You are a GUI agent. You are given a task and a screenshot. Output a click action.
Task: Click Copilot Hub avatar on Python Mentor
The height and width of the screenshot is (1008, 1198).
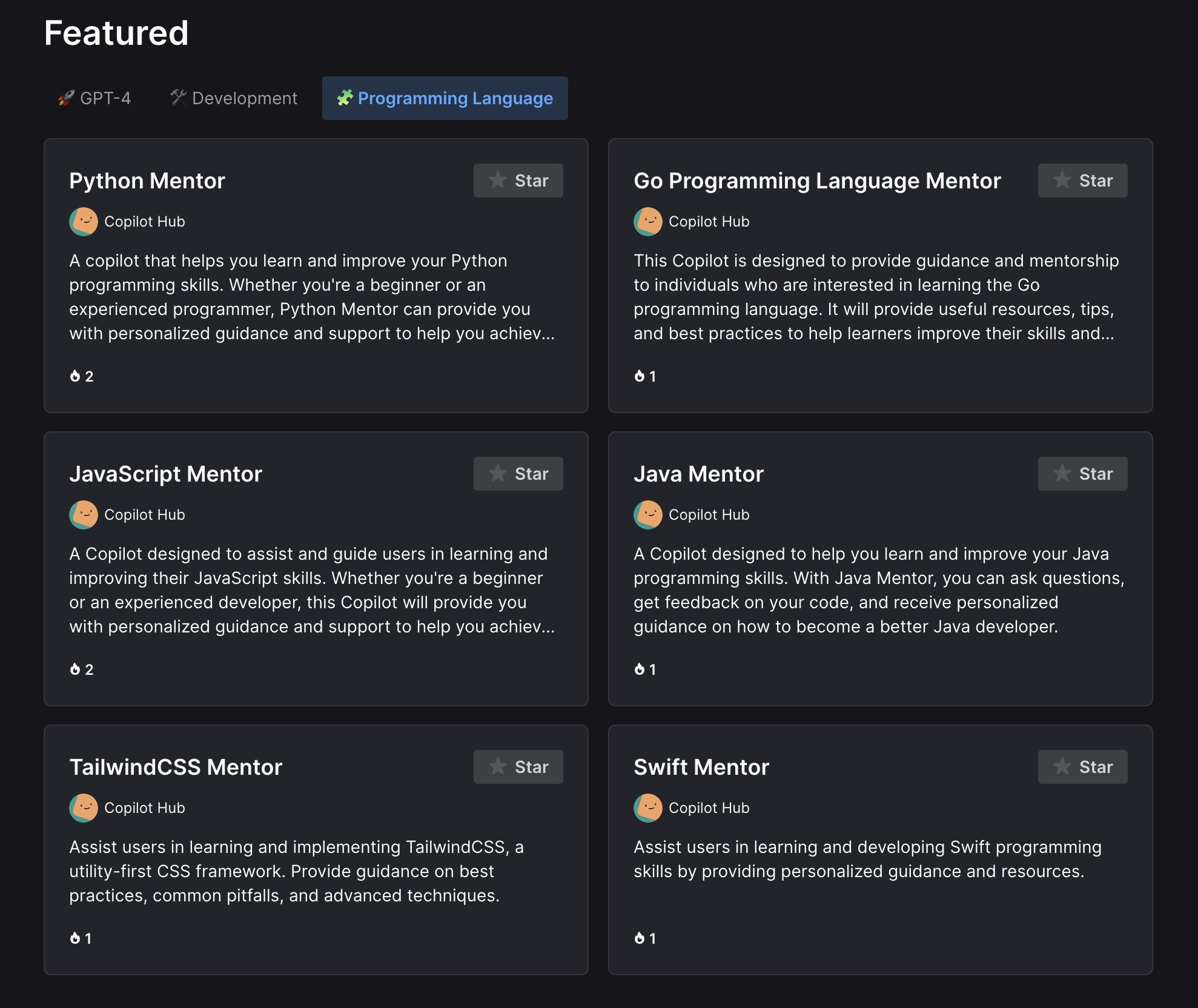[84, 222]
